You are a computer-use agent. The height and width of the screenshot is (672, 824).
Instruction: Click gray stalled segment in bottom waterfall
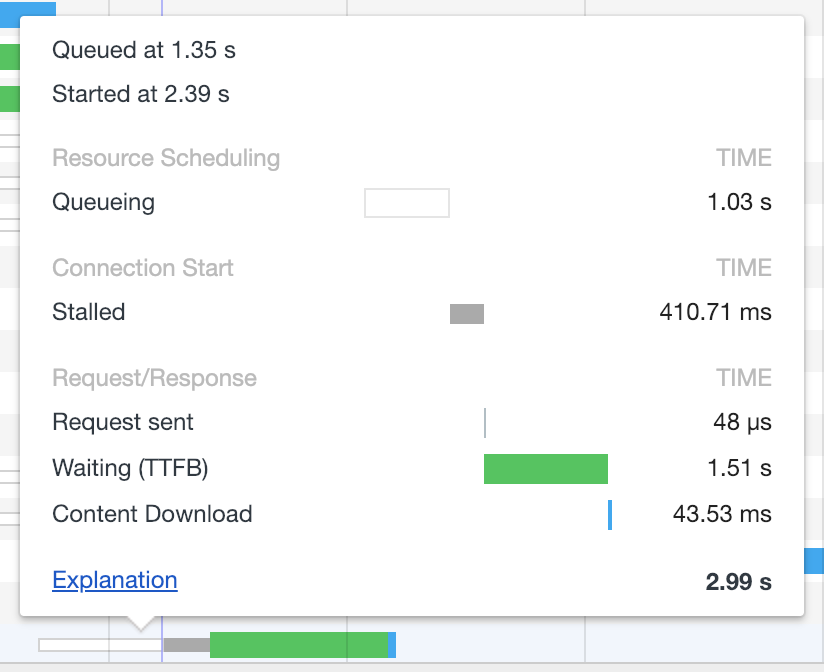pyautogui.click(x=187, y=645)
